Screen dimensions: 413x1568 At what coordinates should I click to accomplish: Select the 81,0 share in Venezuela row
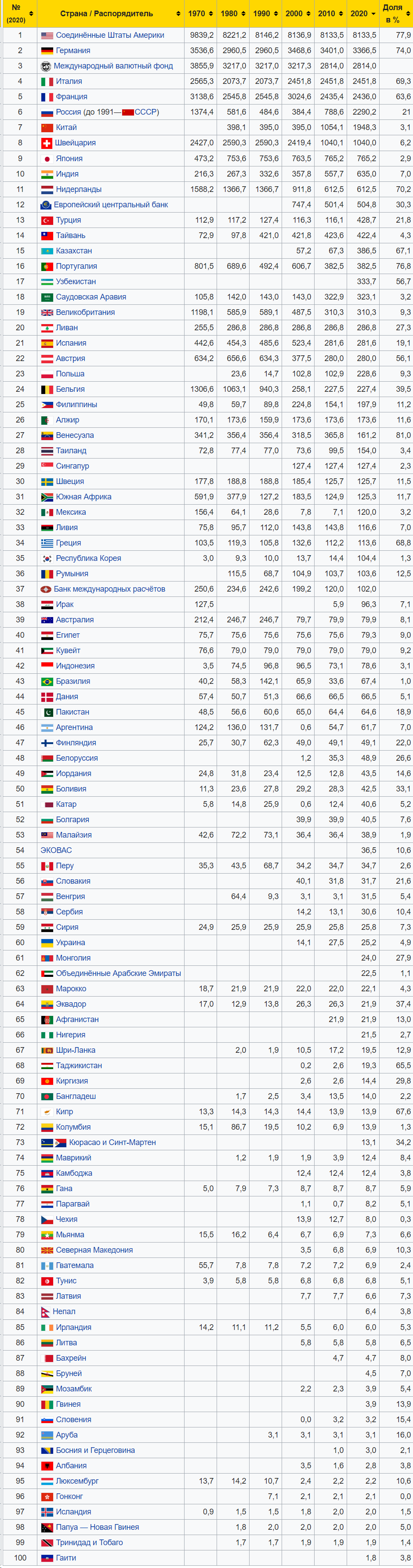(402, 435)
